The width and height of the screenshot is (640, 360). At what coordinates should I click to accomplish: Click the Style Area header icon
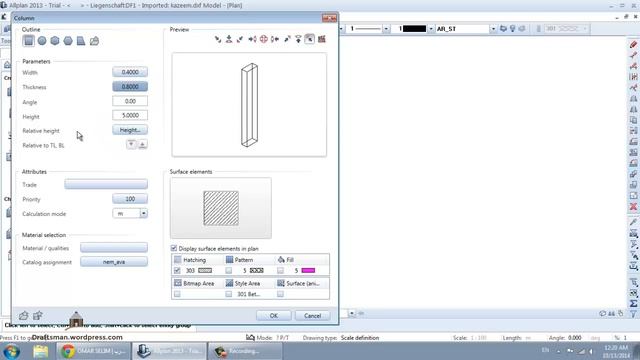229,283
